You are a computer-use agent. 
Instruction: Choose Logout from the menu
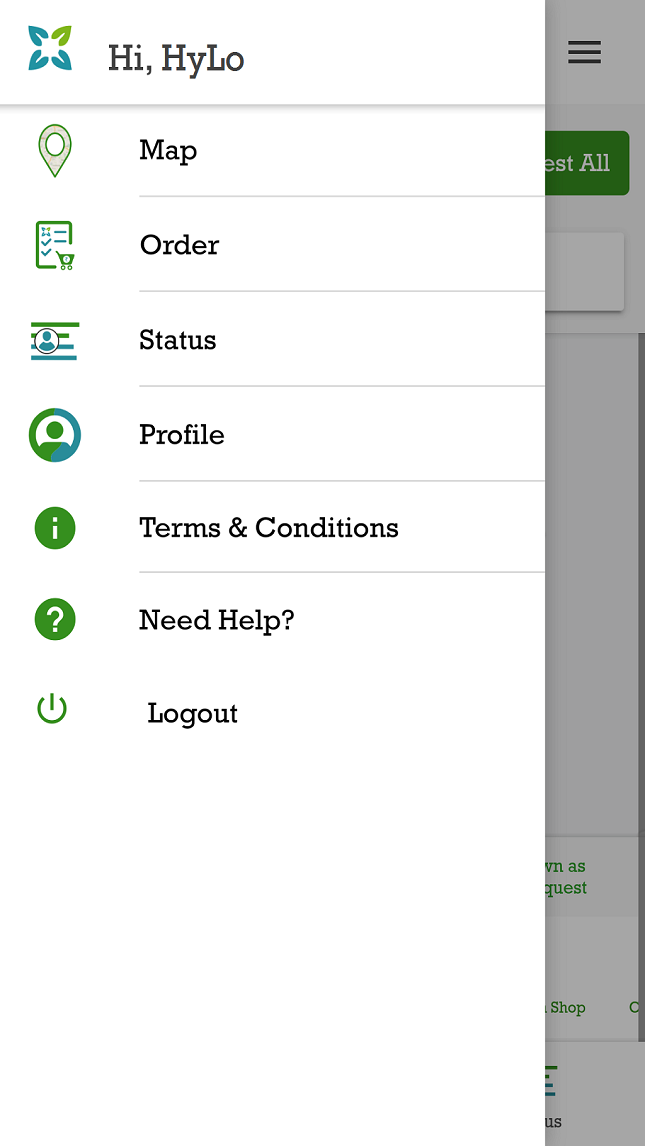coord(192,713)
